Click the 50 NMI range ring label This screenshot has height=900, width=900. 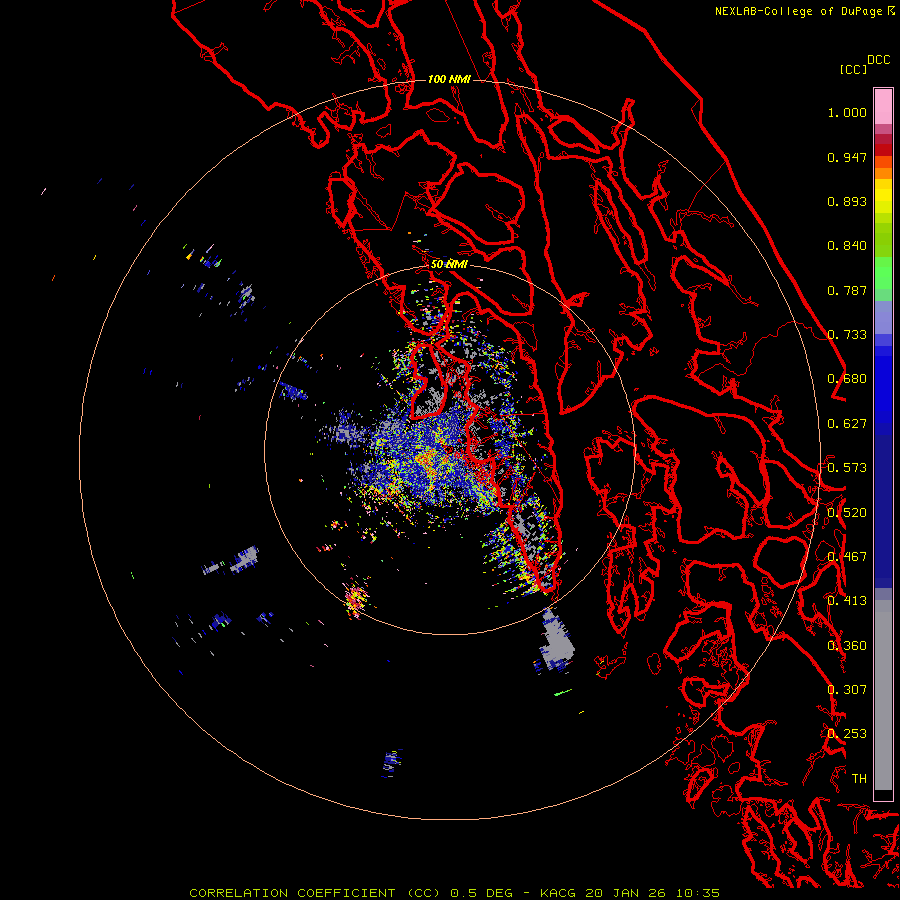[449, 264]
